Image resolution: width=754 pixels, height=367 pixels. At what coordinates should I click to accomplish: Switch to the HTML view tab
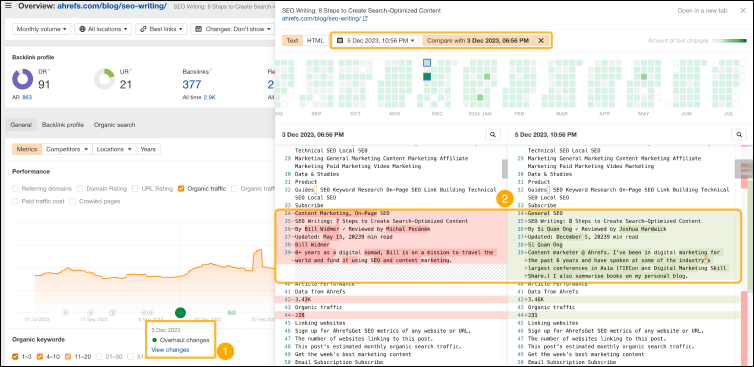315,40
